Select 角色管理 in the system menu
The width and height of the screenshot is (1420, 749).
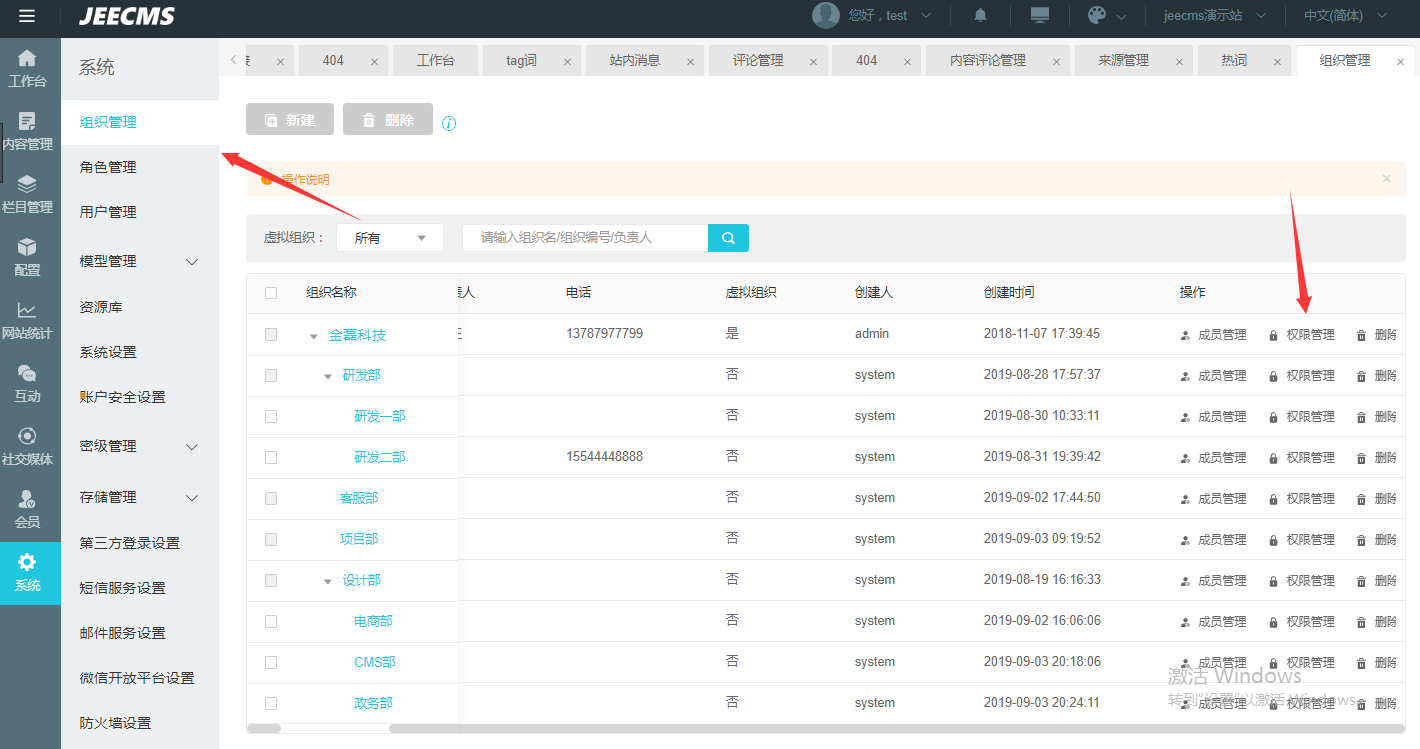pyautogui.click(x=108, y=167)
